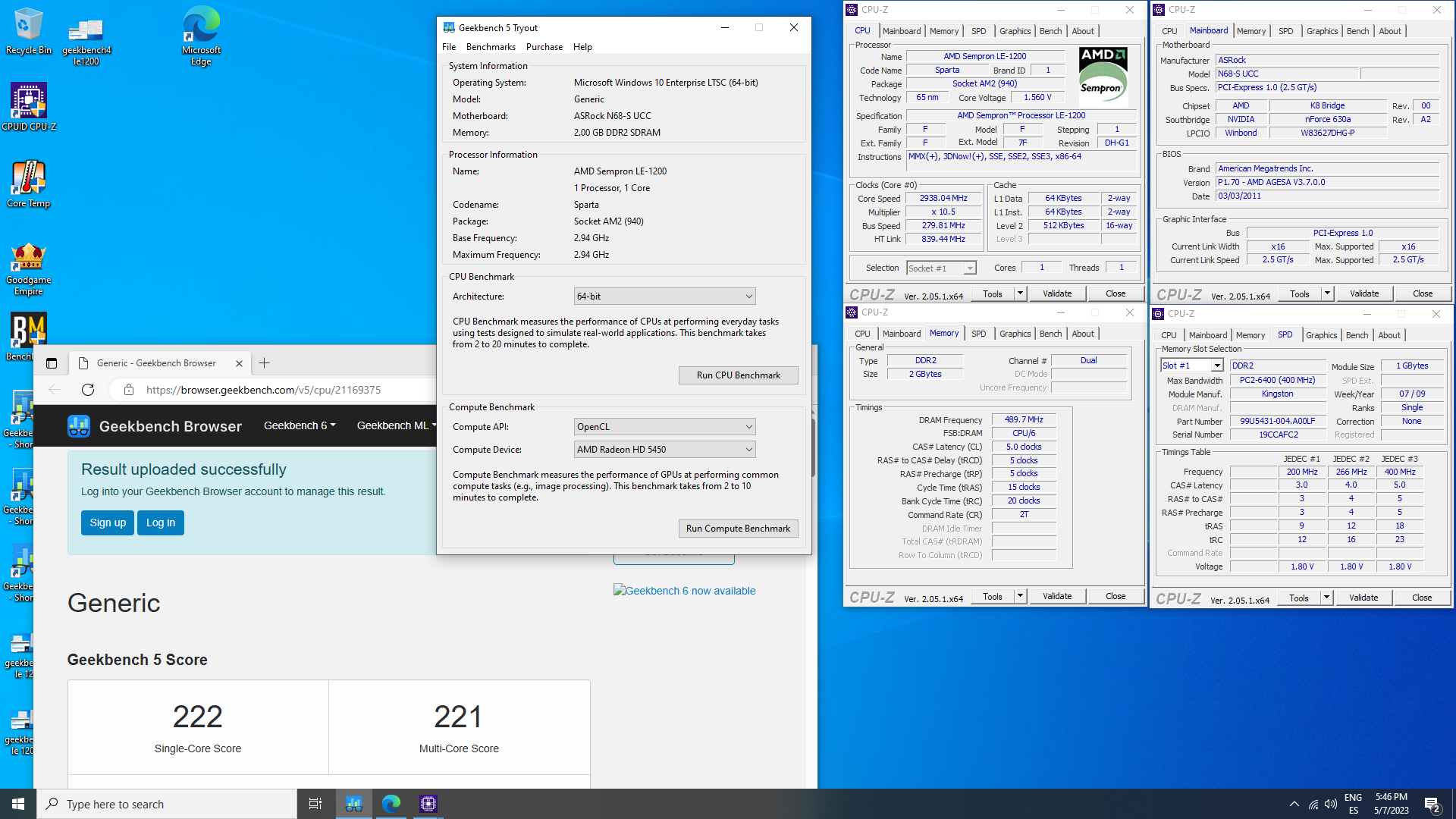The width and height of the screenshot is (1456, 819).
Task: Open Goodgame Empire desktop icon
Action: tap(28, 269)
